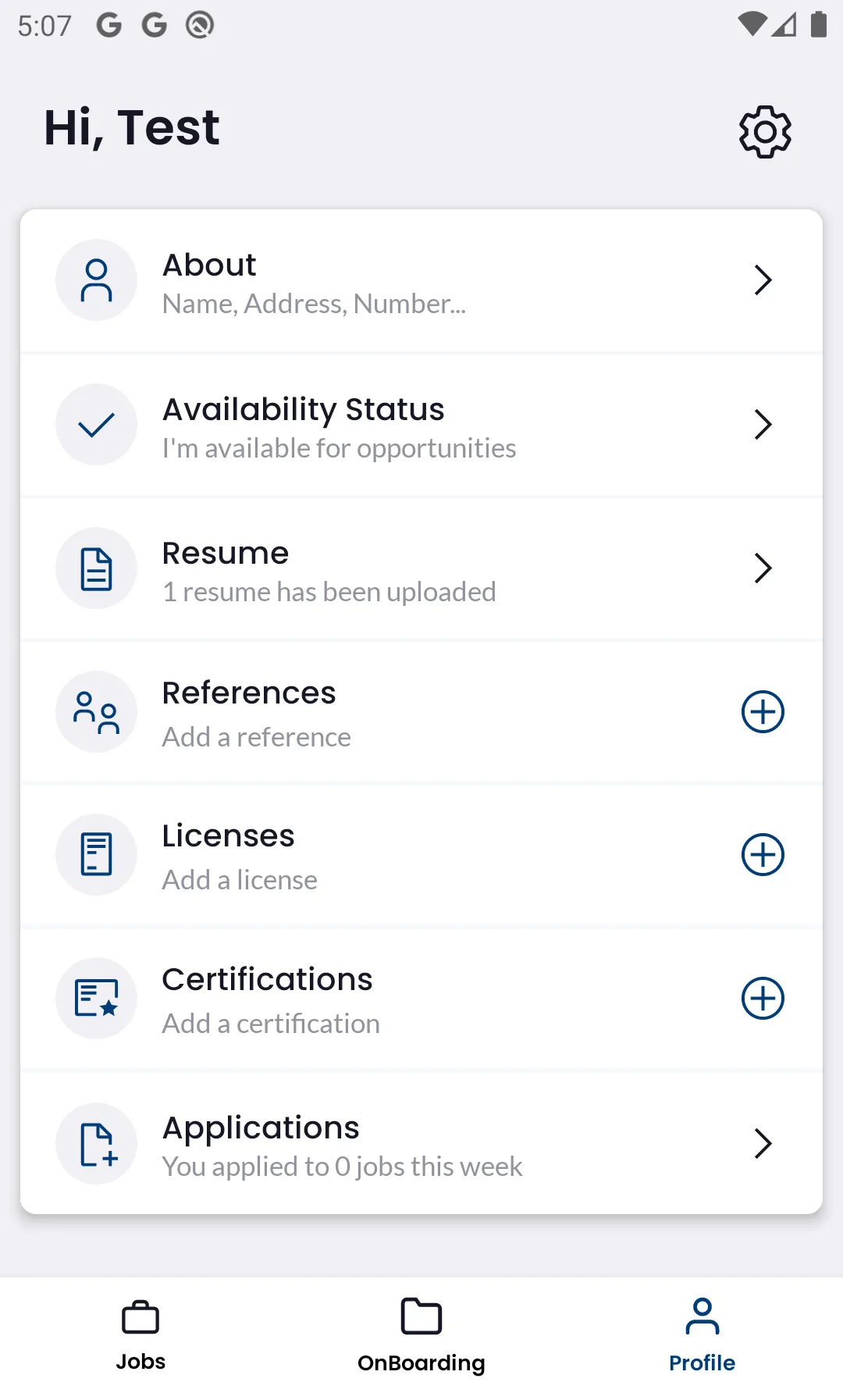This screenshot has height=1400, width=843.
Task: Tap 'Add a reference' text
Action: (256, 737)
